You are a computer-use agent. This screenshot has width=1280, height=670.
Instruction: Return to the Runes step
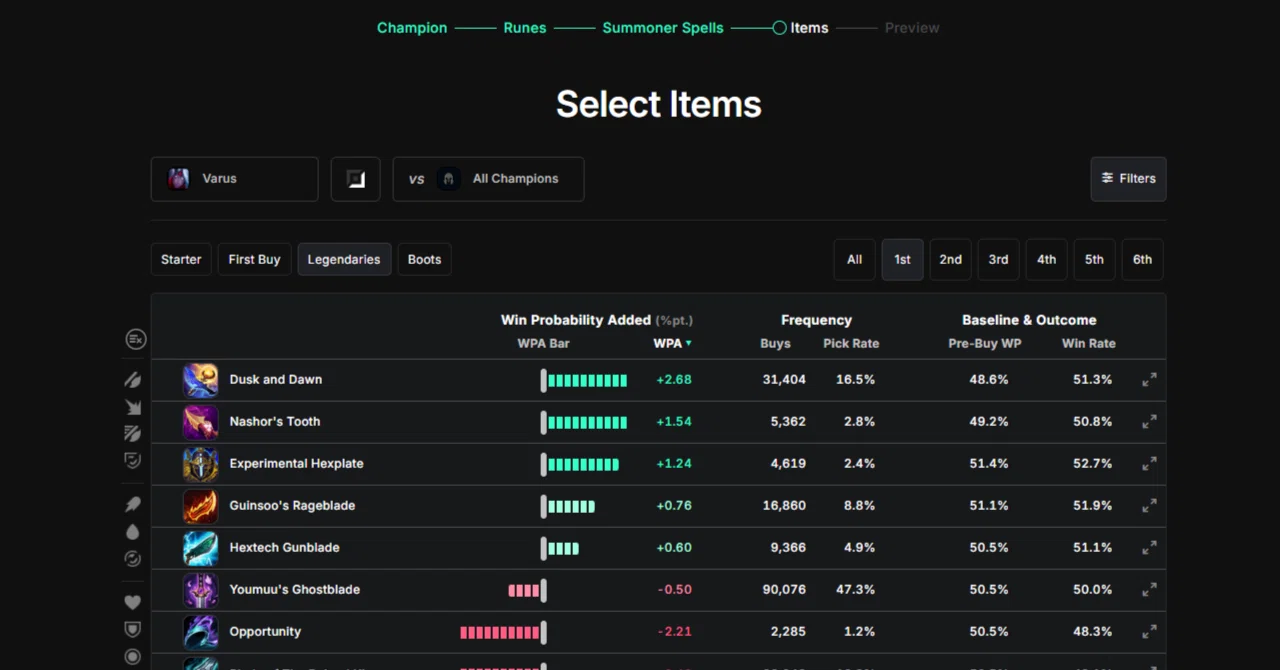pyautogui.click(x=525, y=28)
